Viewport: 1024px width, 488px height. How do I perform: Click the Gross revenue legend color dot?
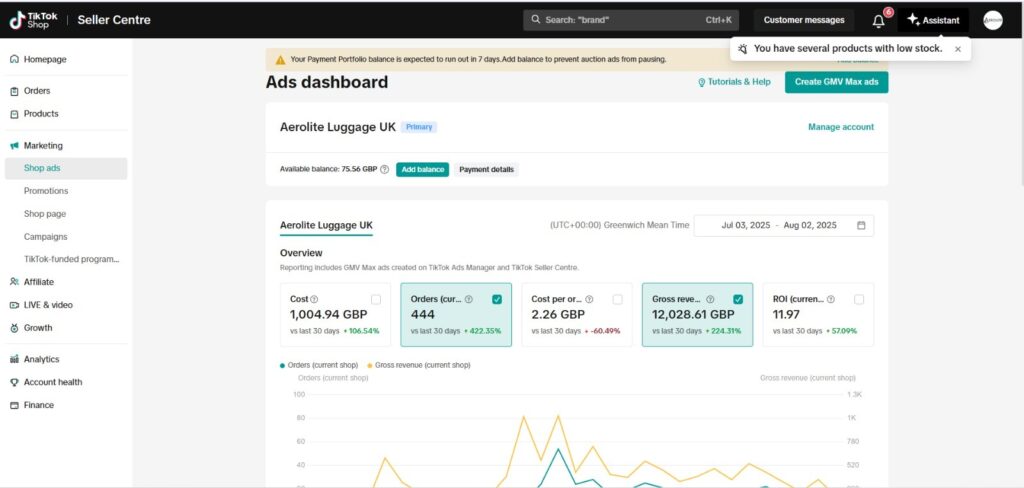pos(370,365)
